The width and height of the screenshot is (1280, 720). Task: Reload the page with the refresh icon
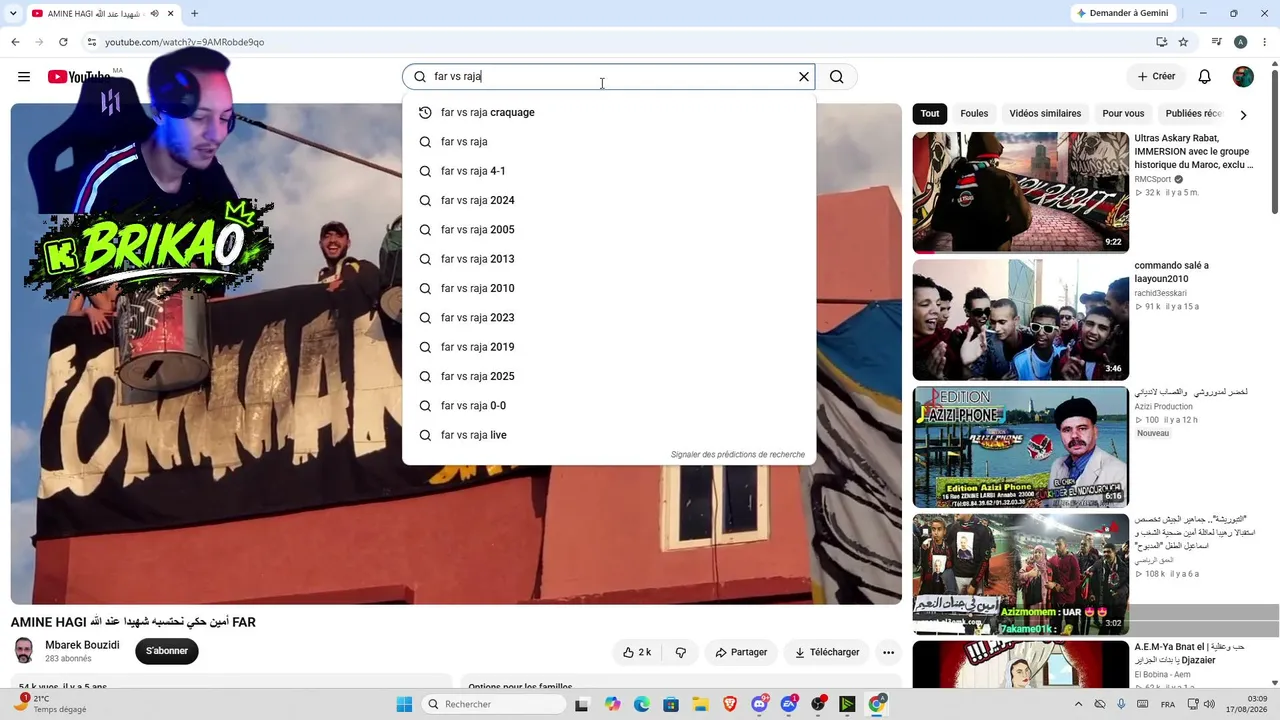tap(63, 42)
